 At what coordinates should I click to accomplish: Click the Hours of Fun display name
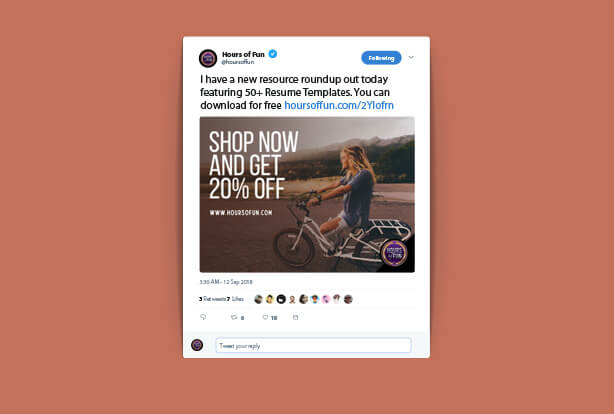click(243, 54)
